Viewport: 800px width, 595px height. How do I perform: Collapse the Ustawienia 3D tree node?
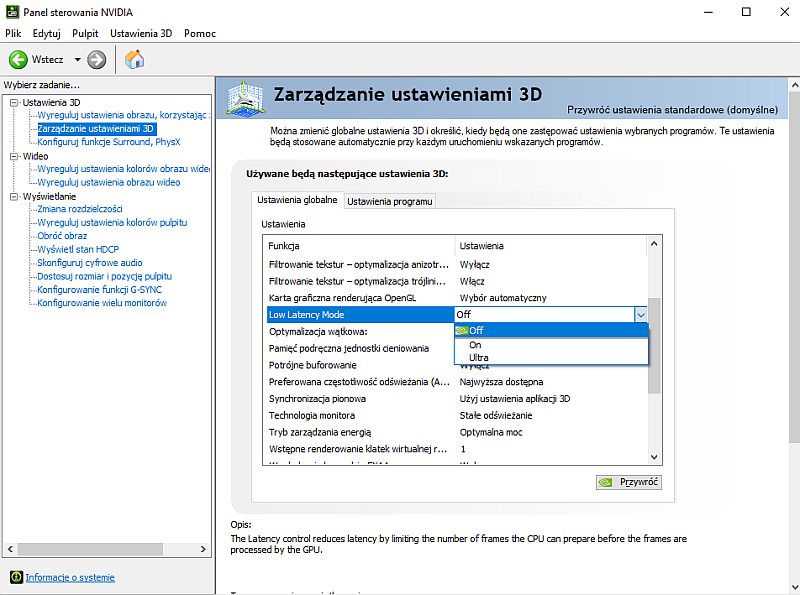pos(14,103)
